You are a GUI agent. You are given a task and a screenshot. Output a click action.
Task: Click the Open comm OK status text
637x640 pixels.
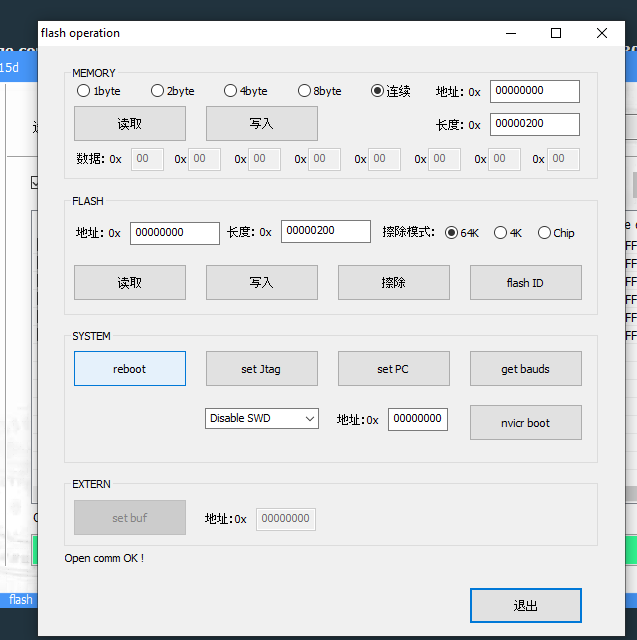coord(104,558)
